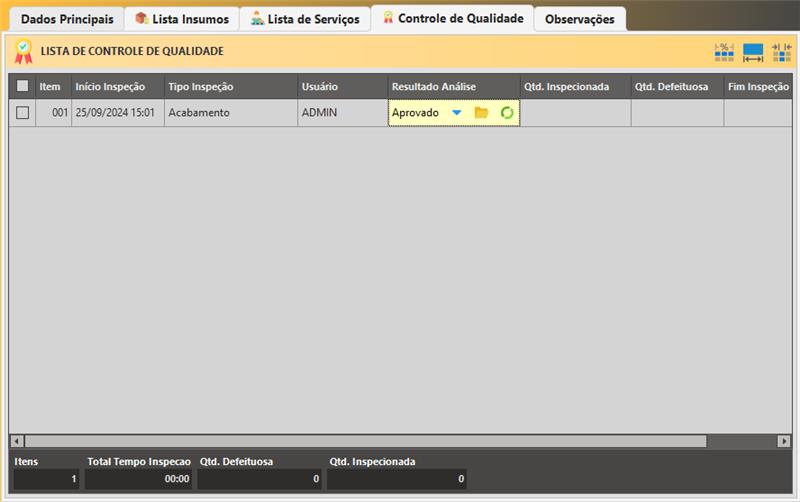Click the Tipo Inspeção column header
Viewport: 800px width, 502px height.
coord(200,87)
